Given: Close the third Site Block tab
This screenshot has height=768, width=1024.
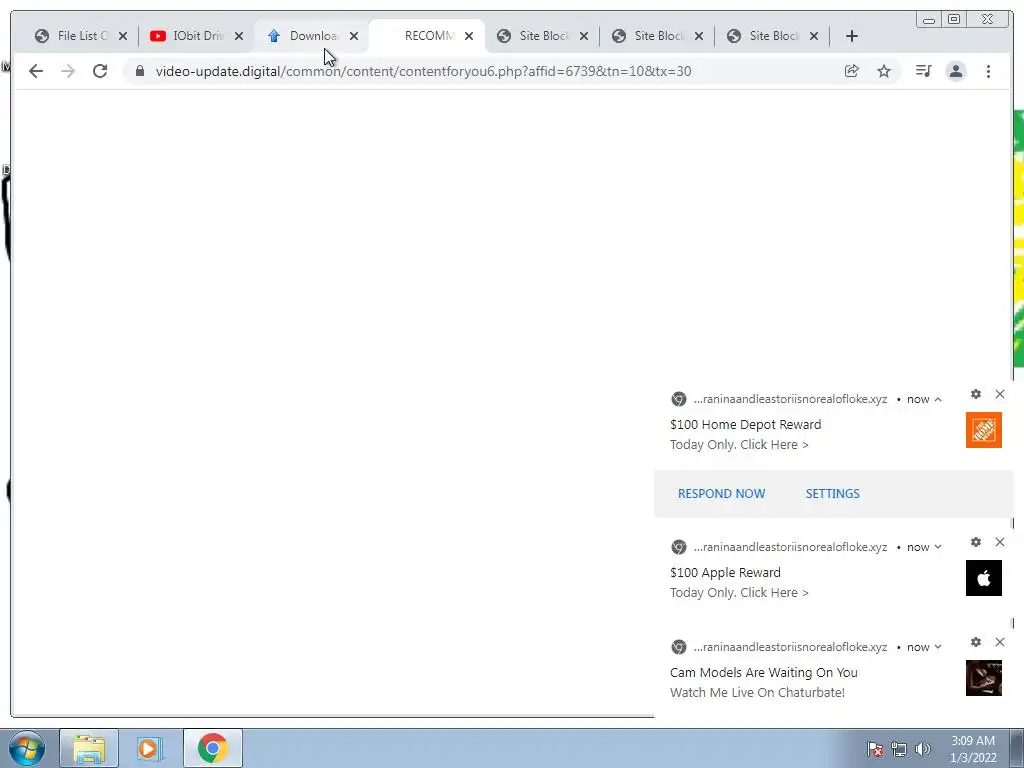Looking at the screenshot, I should tap(814, 36).
